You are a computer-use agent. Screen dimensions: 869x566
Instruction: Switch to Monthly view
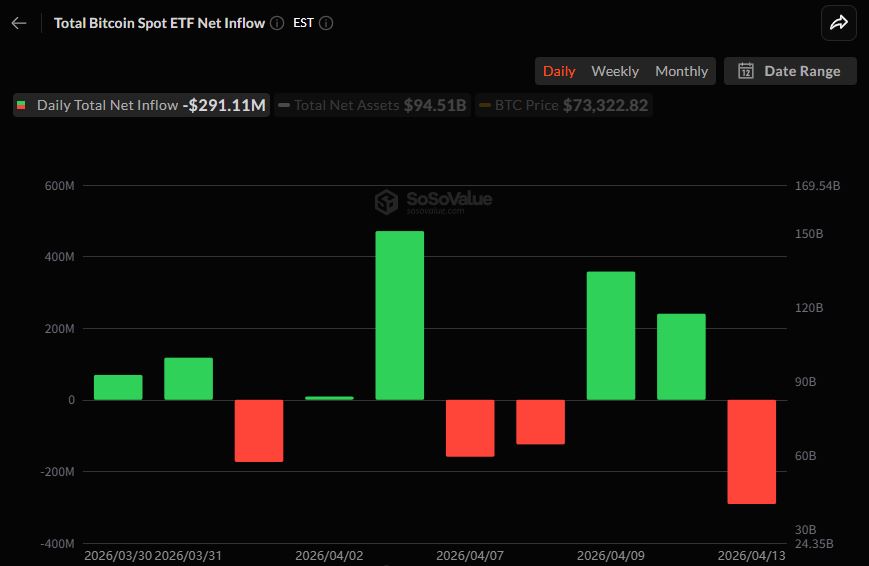coord(681,71)
